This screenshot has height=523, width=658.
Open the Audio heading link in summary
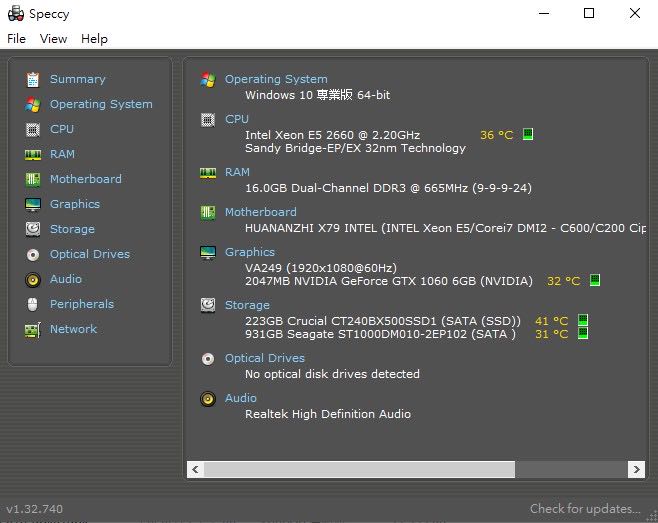click(x=240, y=398)
